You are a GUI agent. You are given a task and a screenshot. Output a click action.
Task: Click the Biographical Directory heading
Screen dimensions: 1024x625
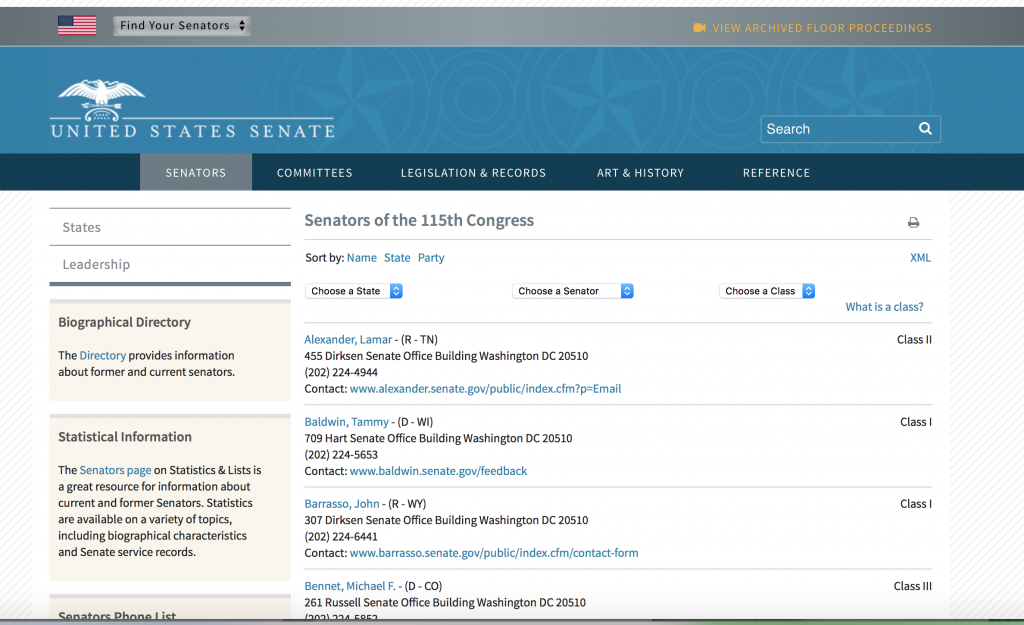(x=125, y=322)
